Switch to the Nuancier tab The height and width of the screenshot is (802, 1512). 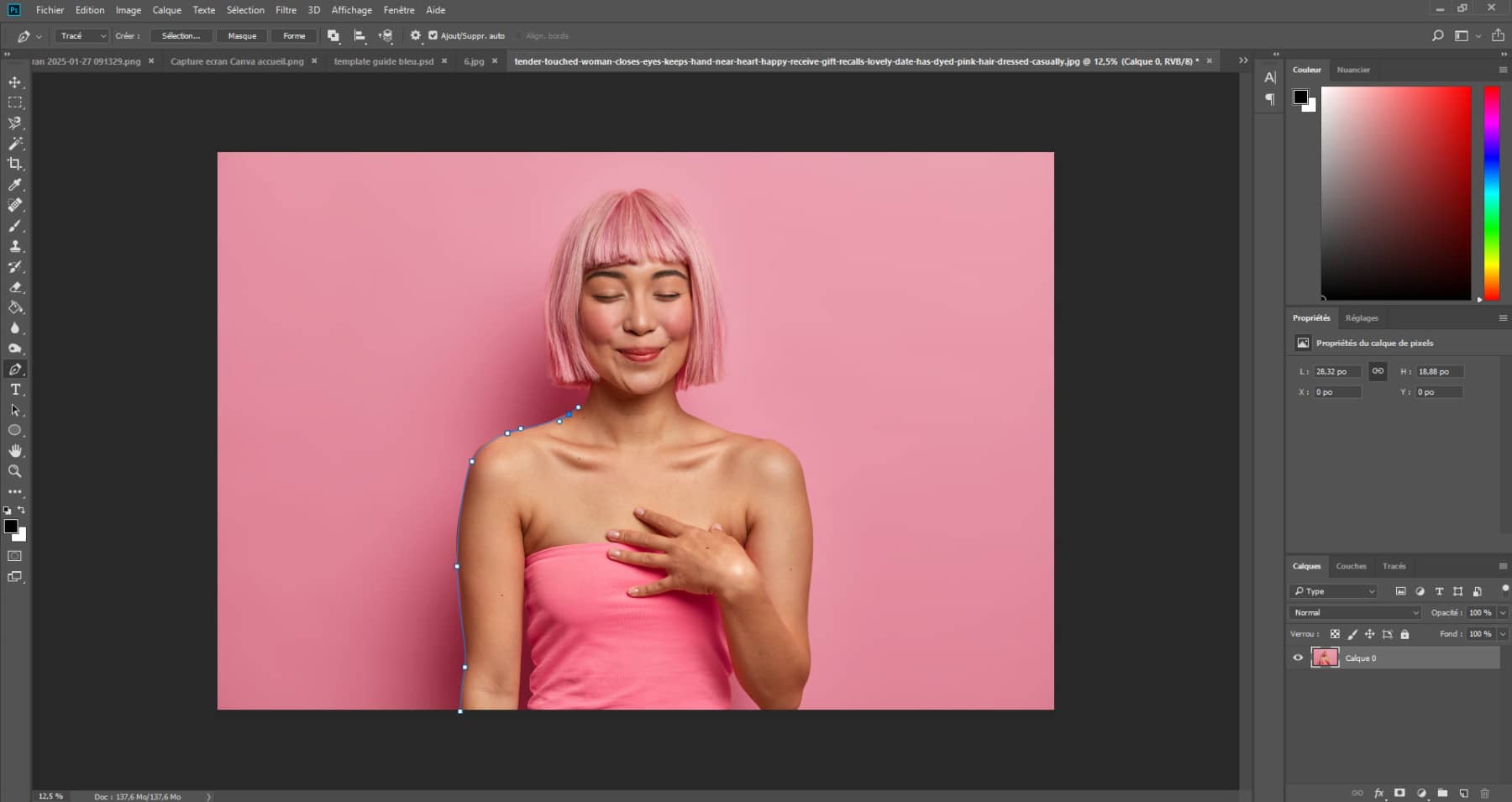[1353, 70]
